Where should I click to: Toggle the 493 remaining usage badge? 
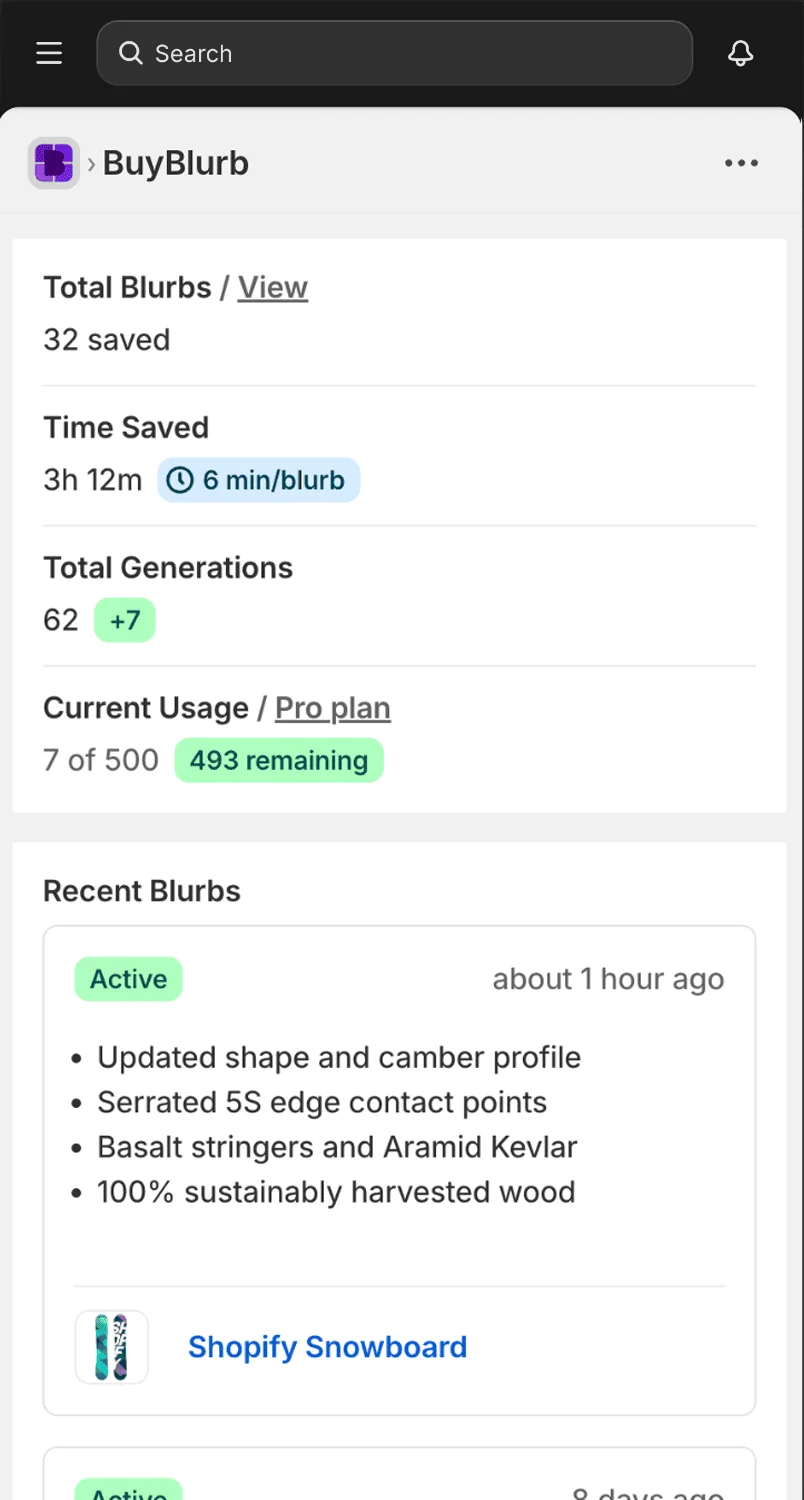tap(278, 760)
